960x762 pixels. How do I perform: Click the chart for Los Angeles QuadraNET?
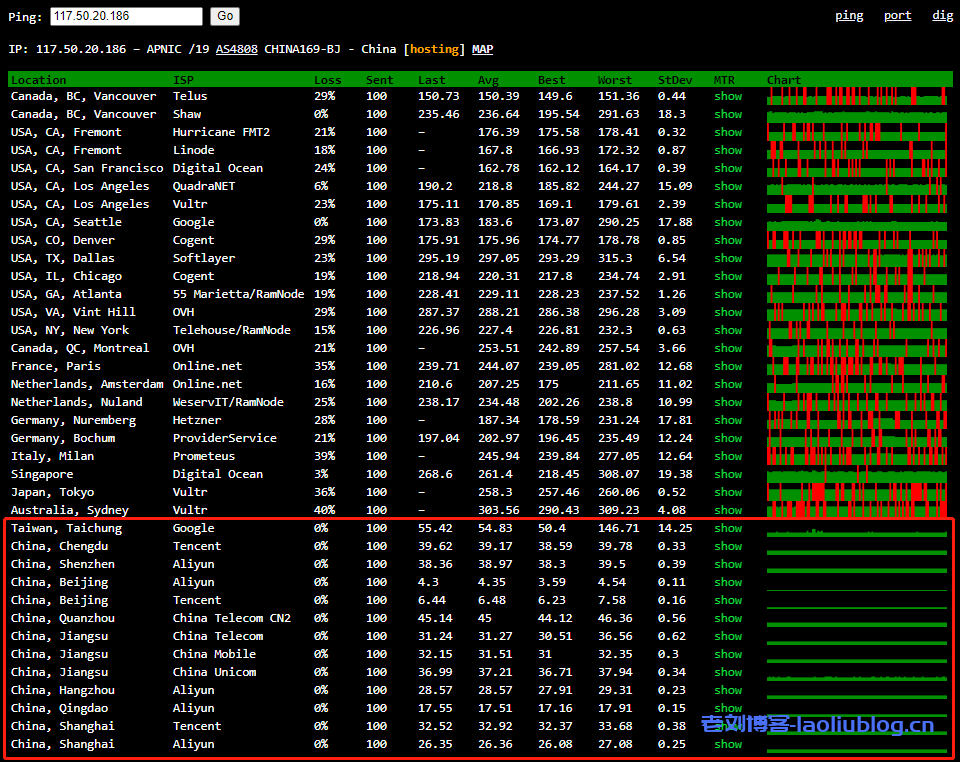(856, 186)
